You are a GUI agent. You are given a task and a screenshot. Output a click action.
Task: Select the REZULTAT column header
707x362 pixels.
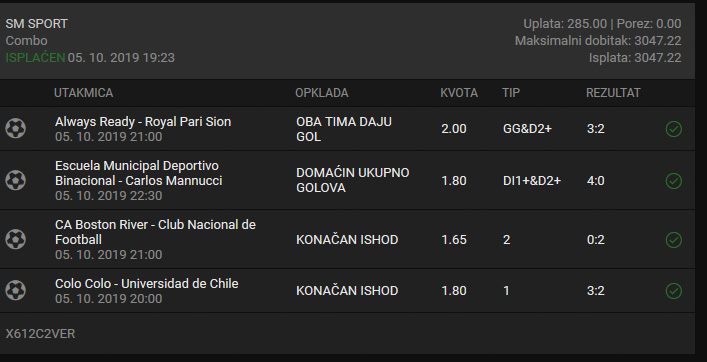(613, 93)
